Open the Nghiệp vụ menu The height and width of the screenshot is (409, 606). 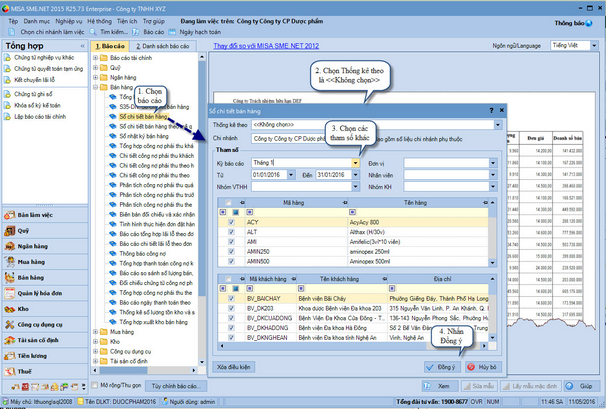pos(68,21)
